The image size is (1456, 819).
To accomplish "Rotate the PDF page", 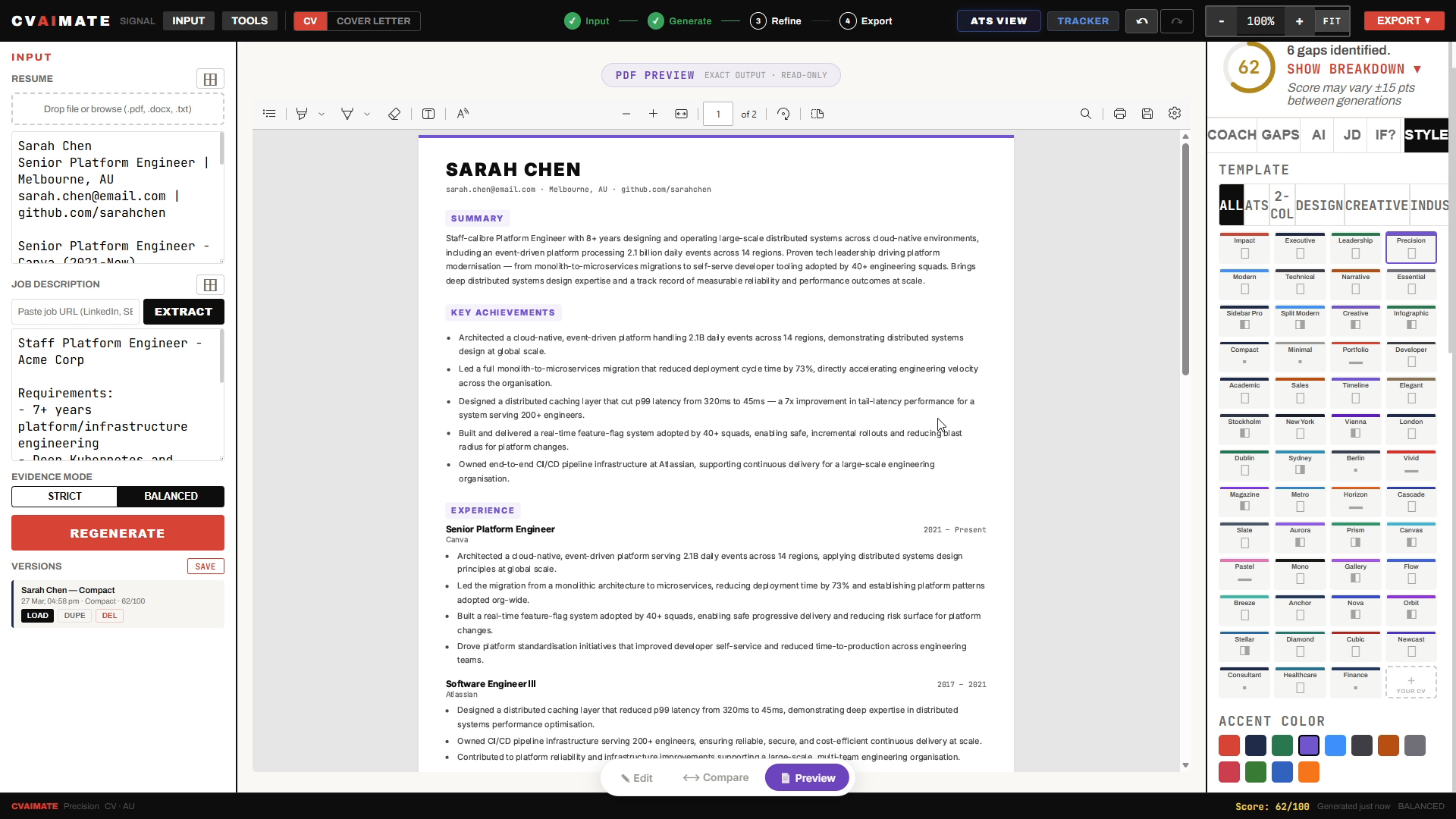I will click(783, 114).
